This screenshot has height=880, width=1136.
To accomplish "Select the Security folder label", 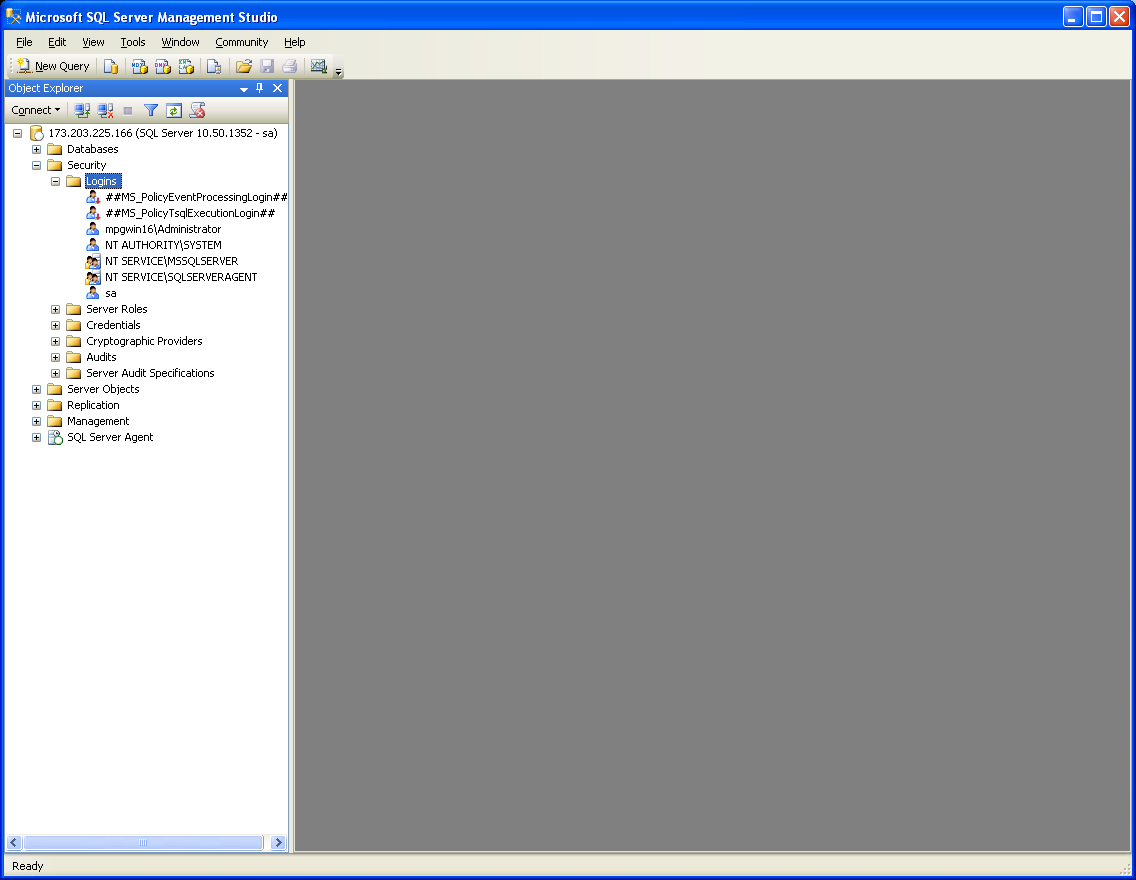I will coord(86,165).
